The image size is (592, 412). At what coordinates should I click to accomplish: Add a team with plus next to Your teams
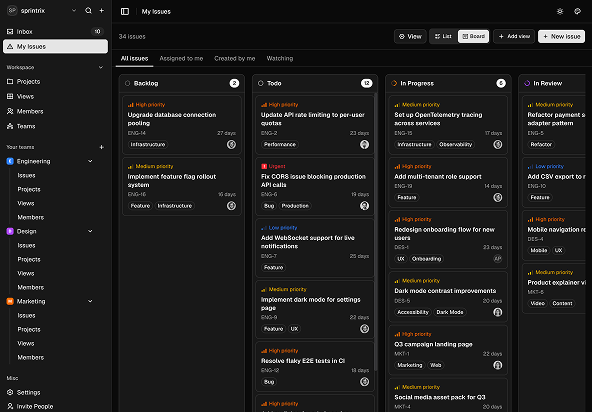(x=102, y=147)
